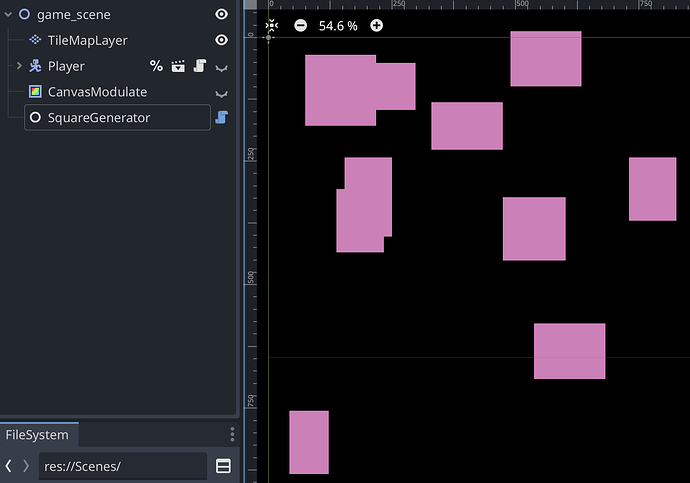Expand the Player node children
Image resolution: width=690 pixels, height=483 pixels.
(19, 66)
